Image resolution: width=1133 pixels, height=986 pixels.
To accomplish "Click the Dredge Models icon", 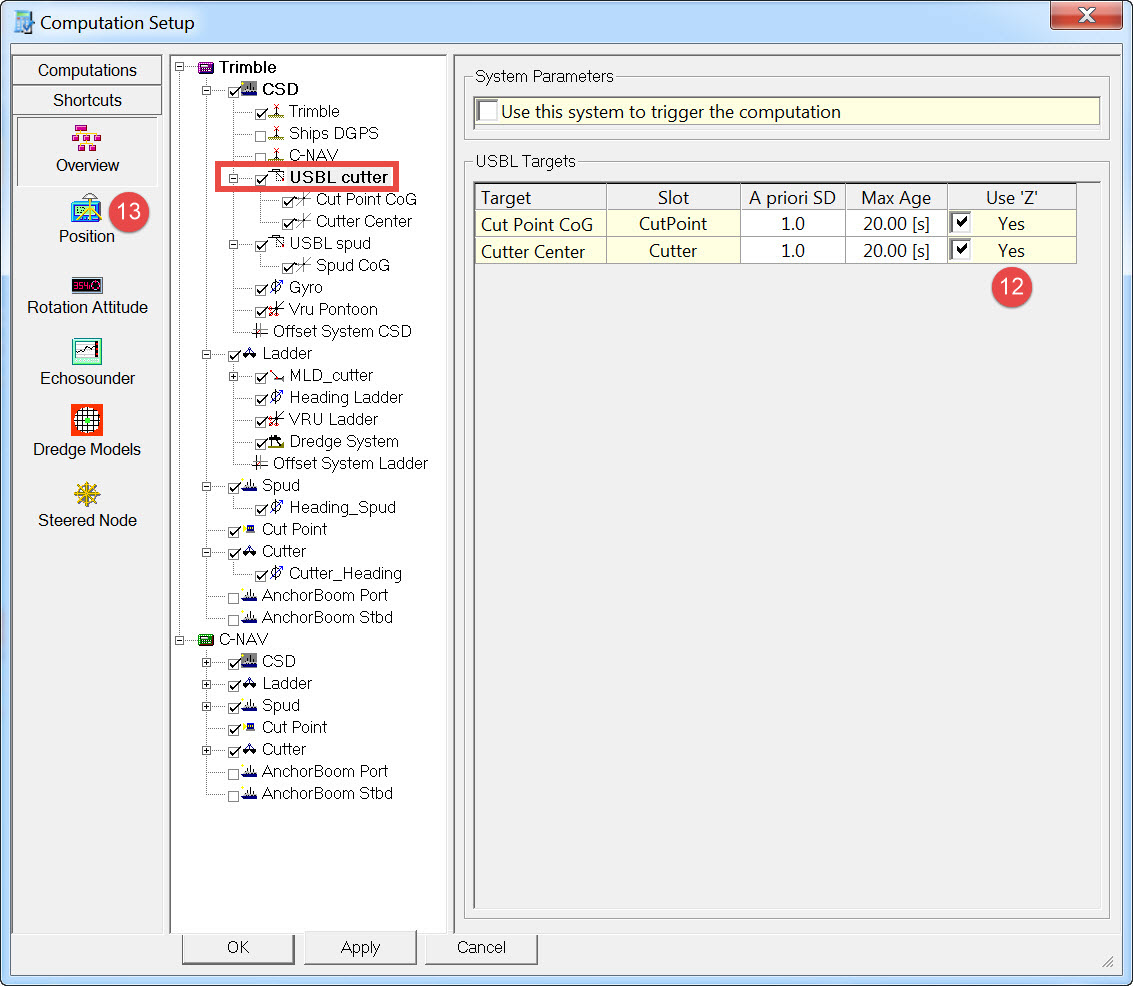I will [87, 420].
